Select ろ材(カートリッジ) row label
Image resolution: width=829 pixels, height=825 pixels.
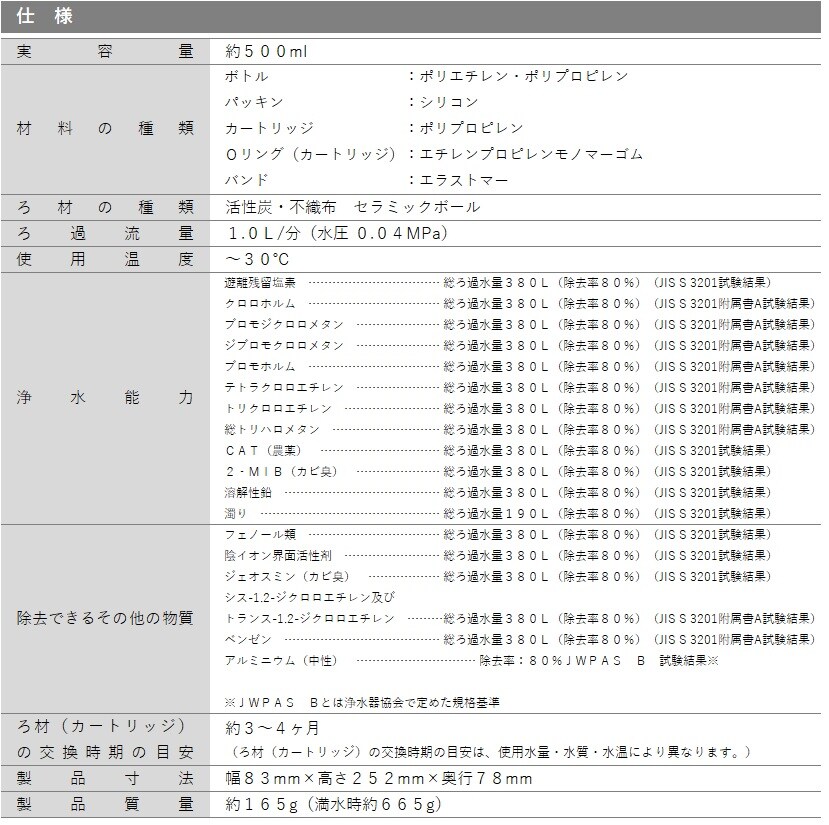tap(101, 726)
